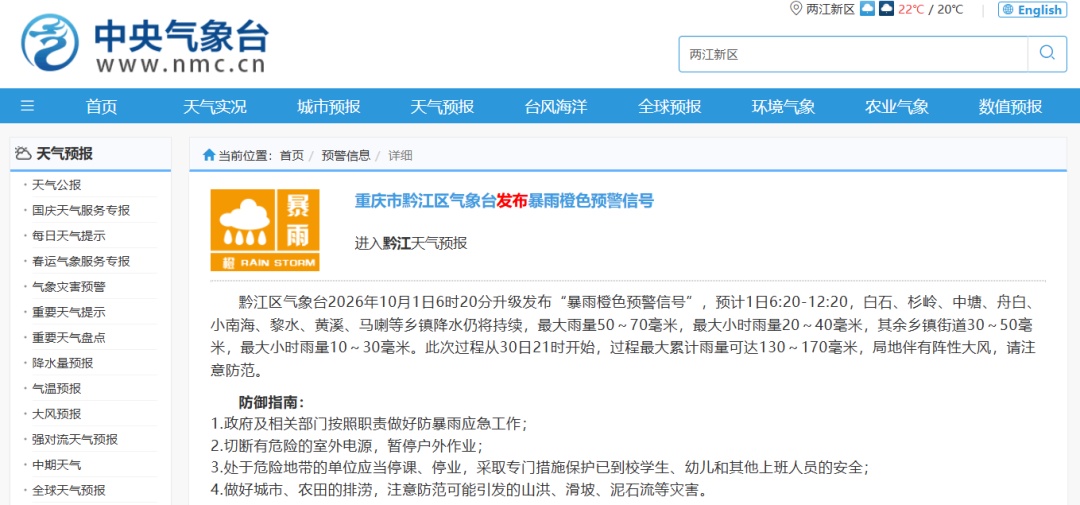Open the 台风海洋 navigation tab

click(x=556, y=107)
